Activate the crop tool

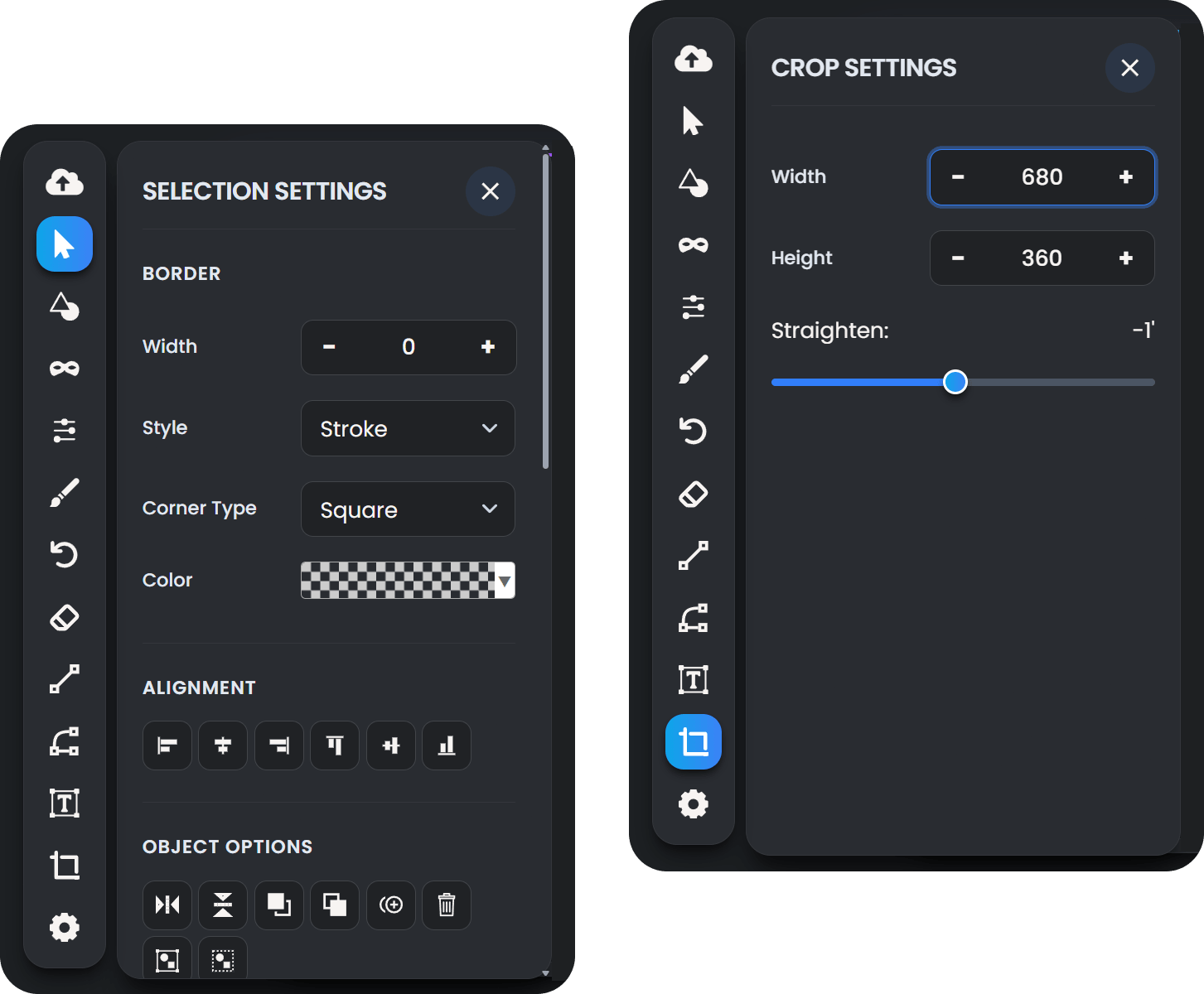[65, 865]
